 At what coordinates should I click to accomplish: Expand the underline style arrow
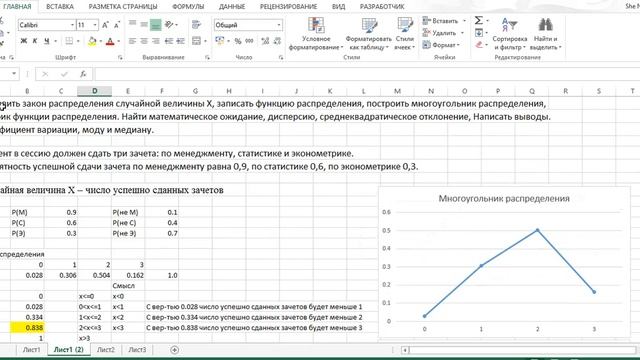[55, 41]
